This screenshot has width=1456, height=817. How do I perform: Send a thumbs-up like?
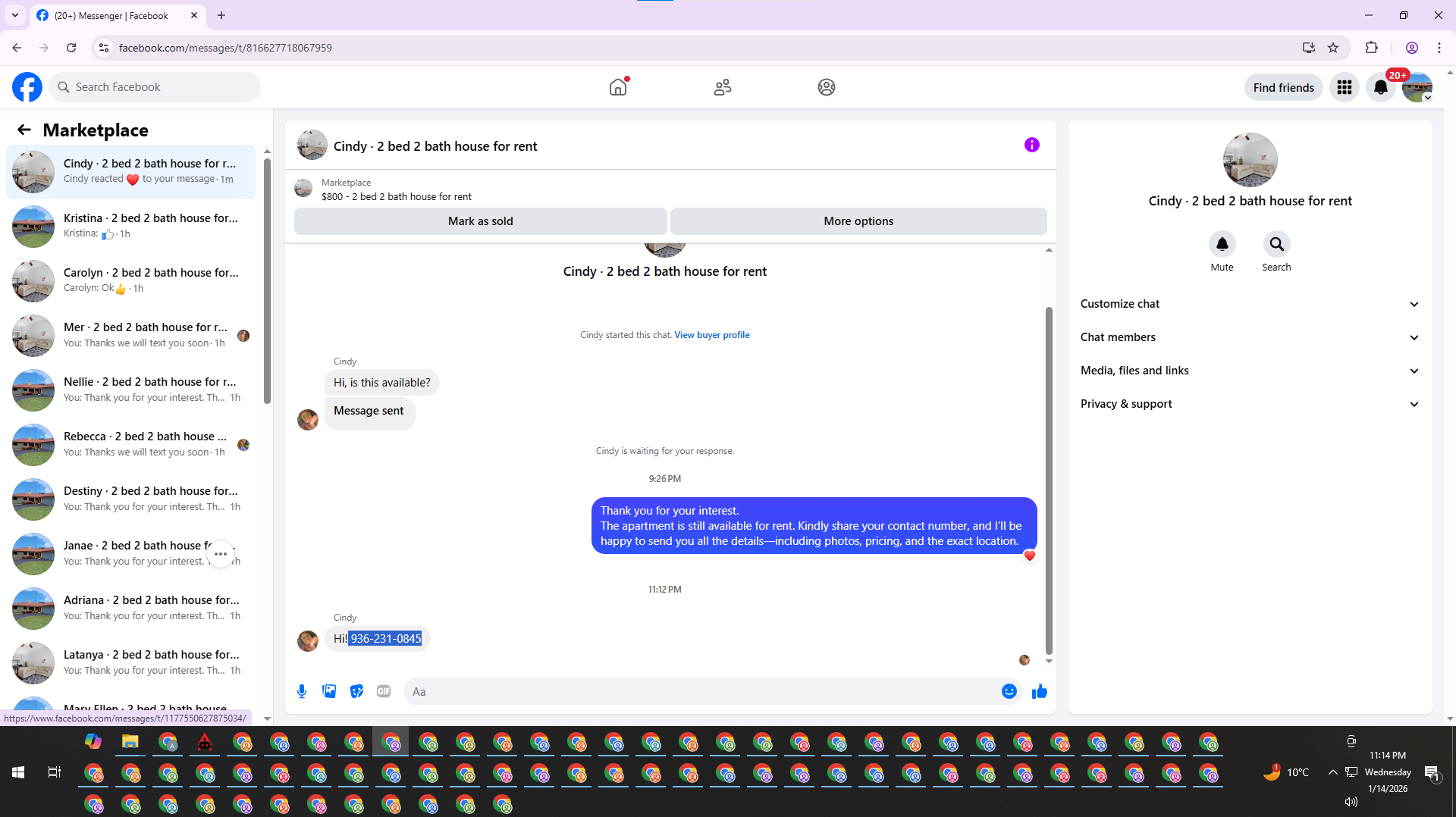[x=1039, y=691]
